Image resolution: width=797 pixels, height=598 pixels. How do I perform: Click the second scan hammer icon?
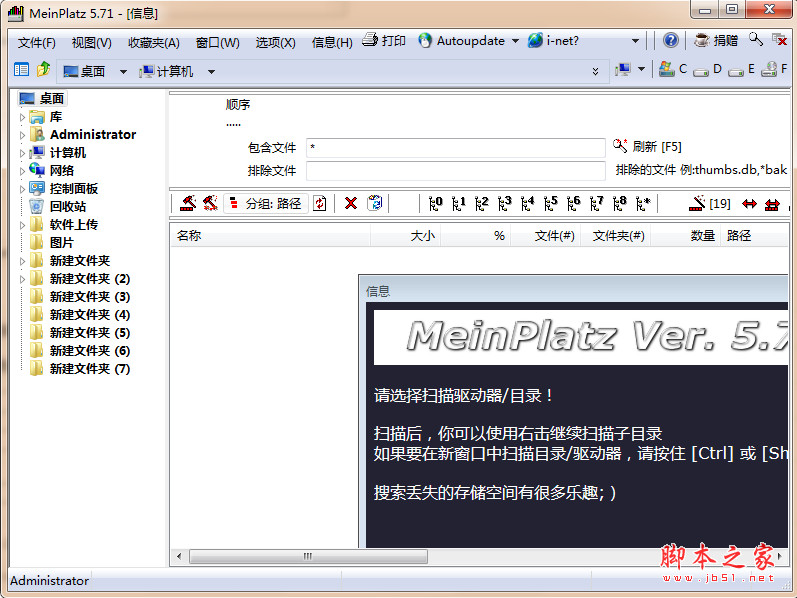coord(210,203)
